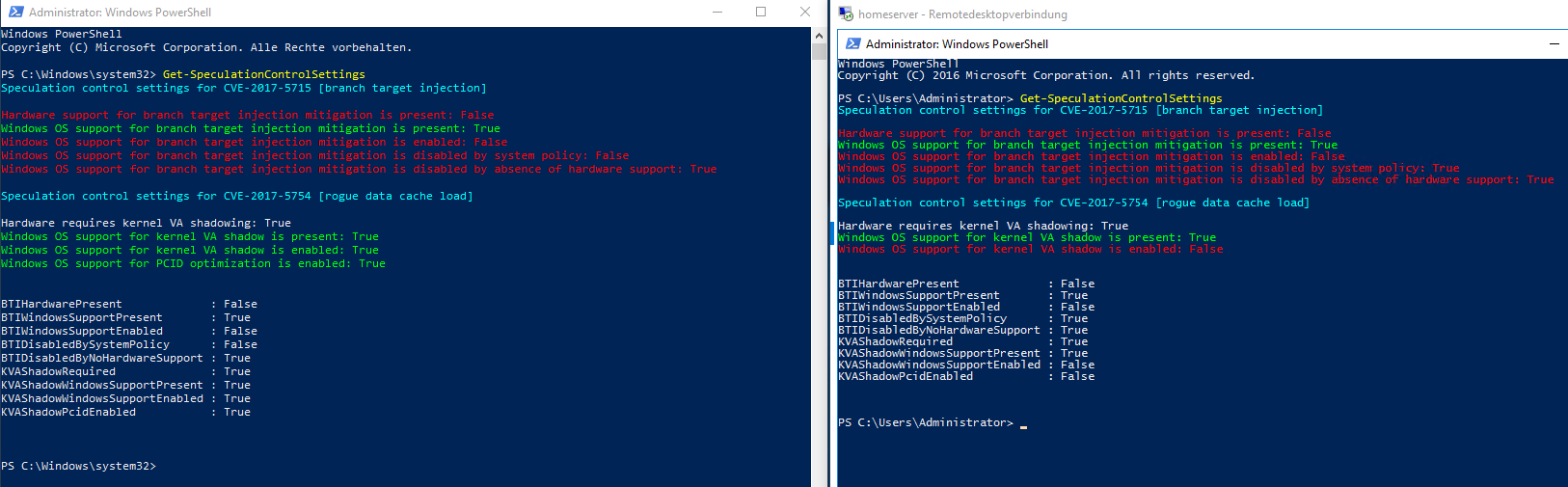Click the 'homeserver - Remotedesktopverbindung' title text
This screenshot has width=1568, height=487.
[x=962, y=14]
